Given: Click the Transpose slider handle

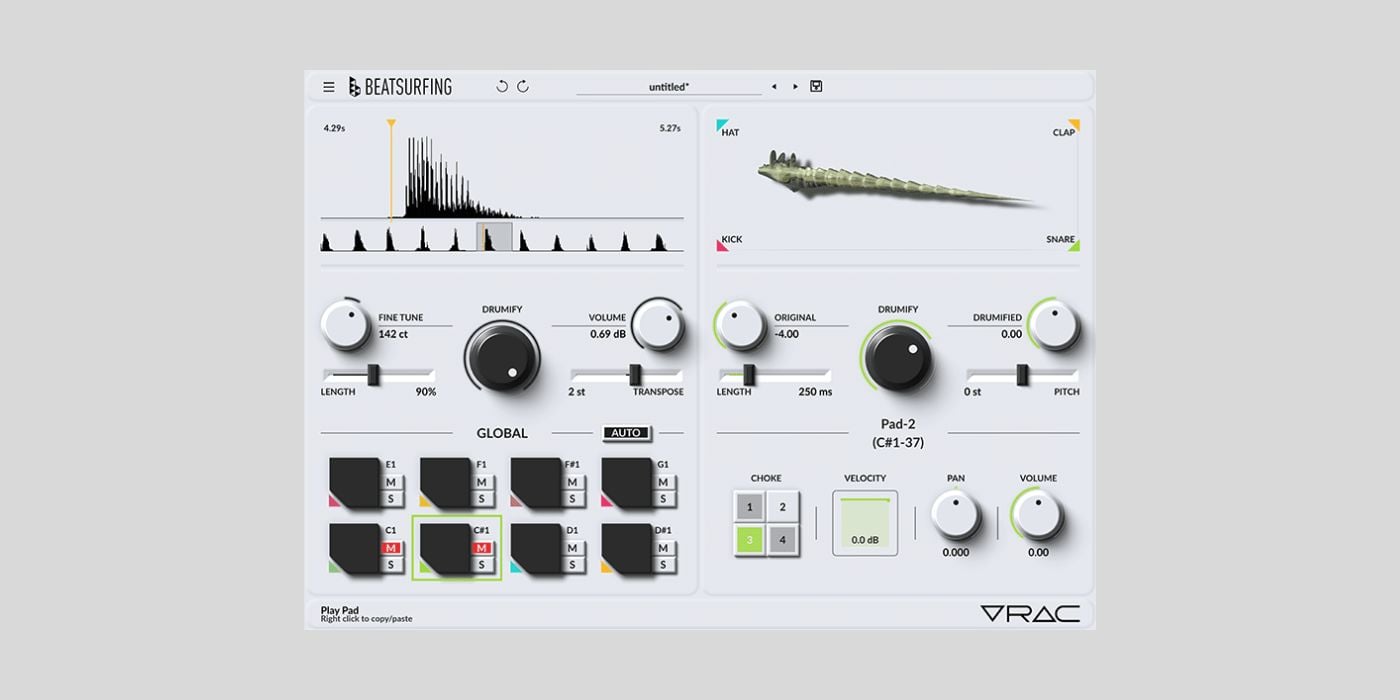Looking at the screenshot, I should click(635, 375).
